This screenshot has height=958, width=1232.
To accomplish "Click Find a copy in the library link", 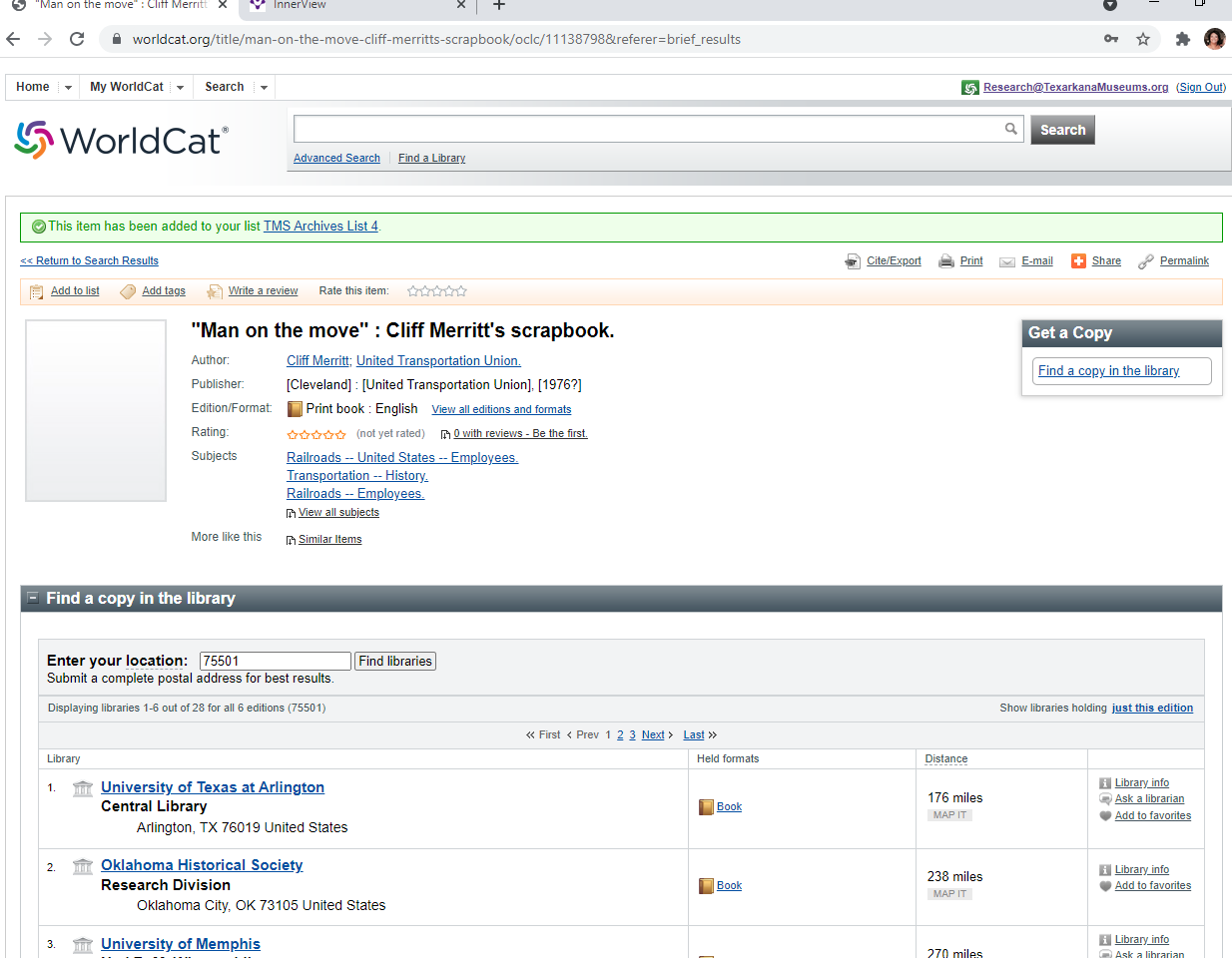I will [1108, 371].
